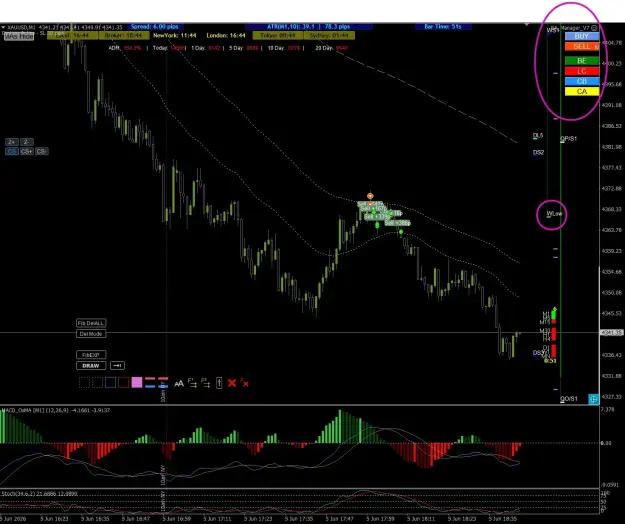Click the yellow CA button
The height and width of the screenshot is (524, 625).
[582, 92]
